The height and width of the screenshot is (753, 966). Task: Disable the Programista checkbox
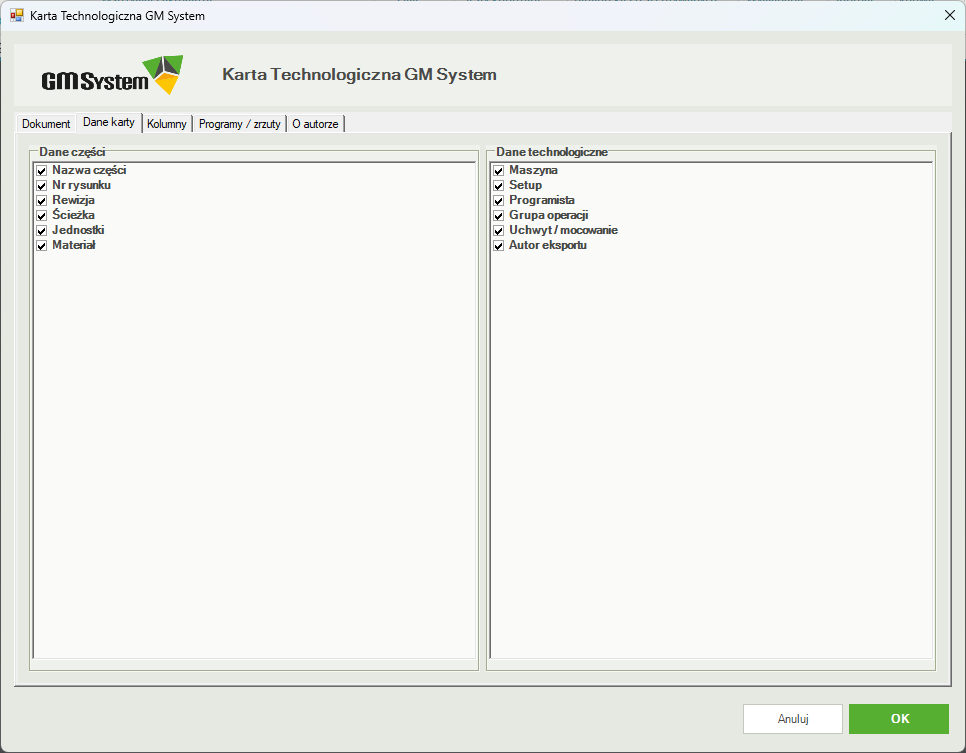(x=499, y=200)
